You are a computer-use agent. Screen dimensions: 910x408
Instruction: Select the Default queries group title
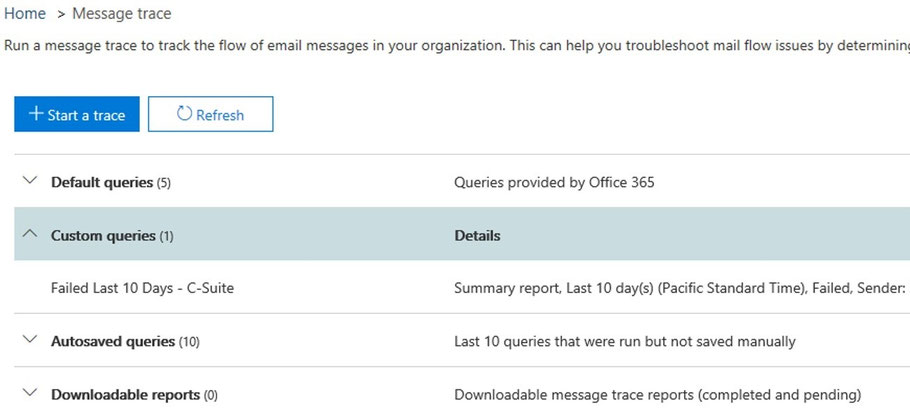point(102,182)
